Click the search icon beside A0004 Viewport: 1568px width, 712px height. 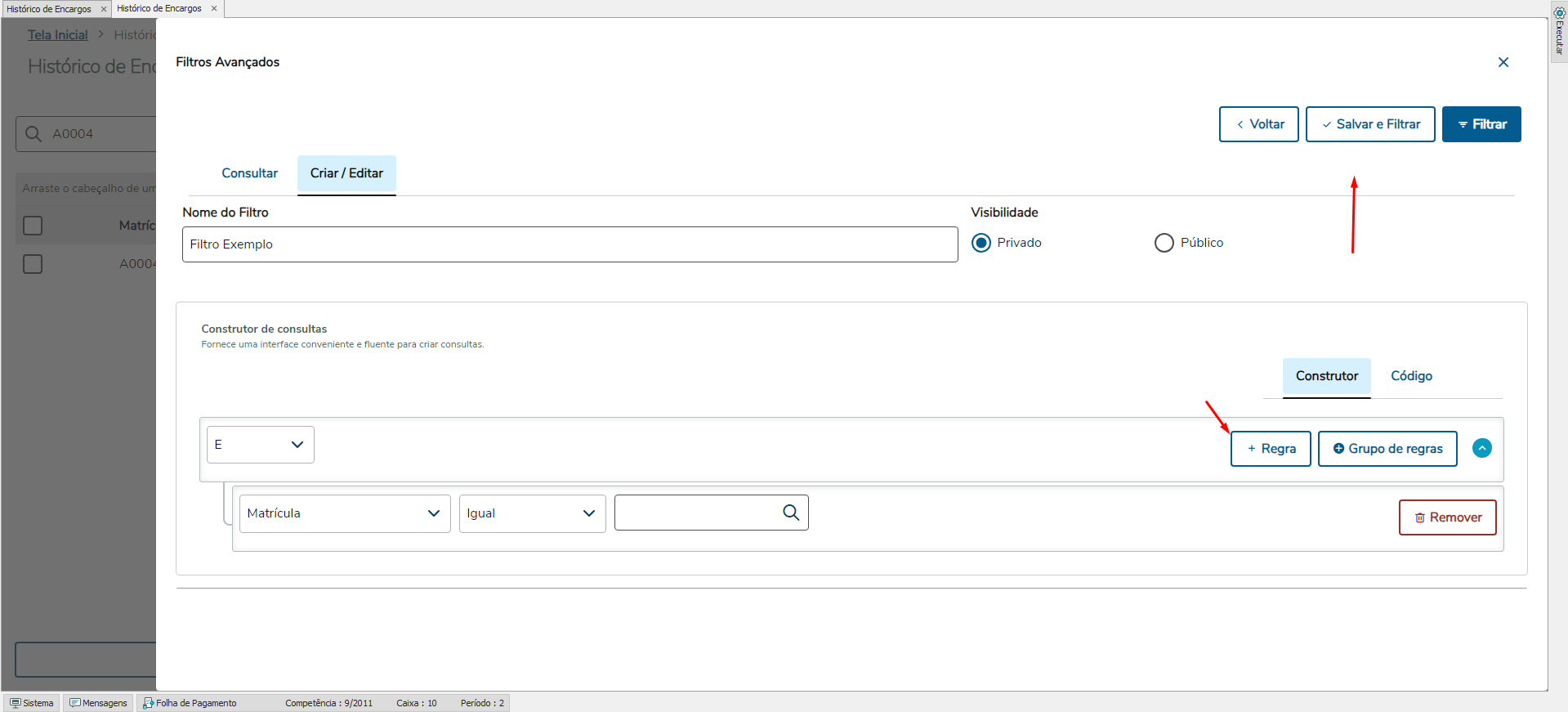[34, 133]
